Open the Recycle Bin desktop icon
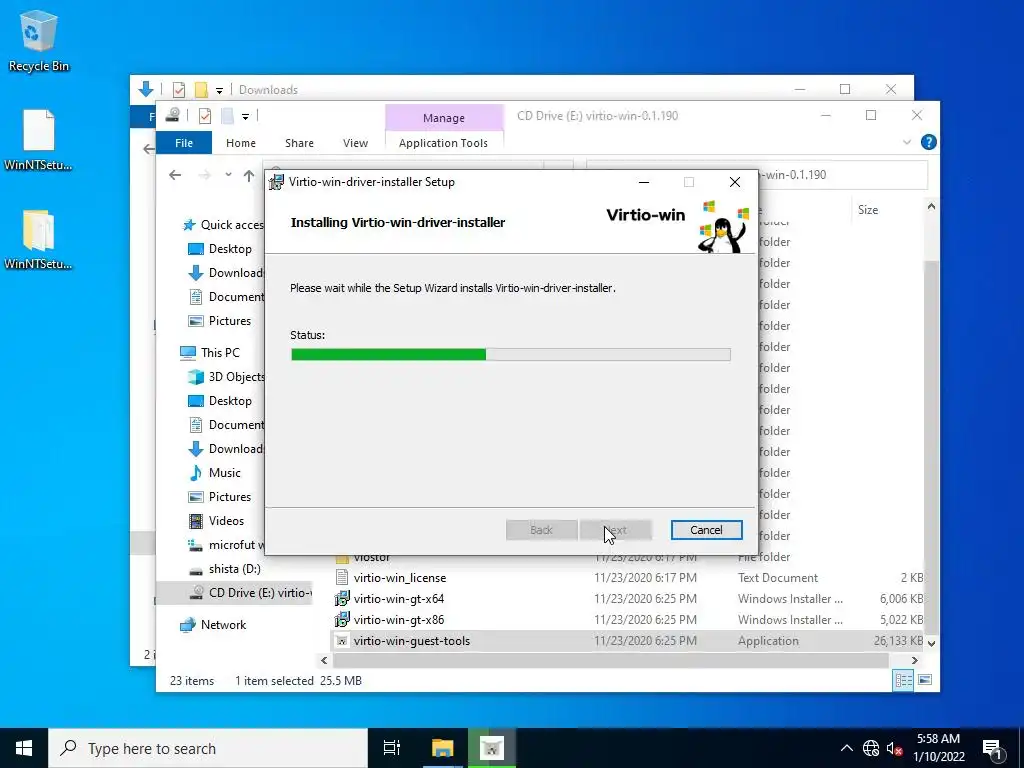Image resolution: width=1024 pixels, height=768 pixels. pos(39,41)
